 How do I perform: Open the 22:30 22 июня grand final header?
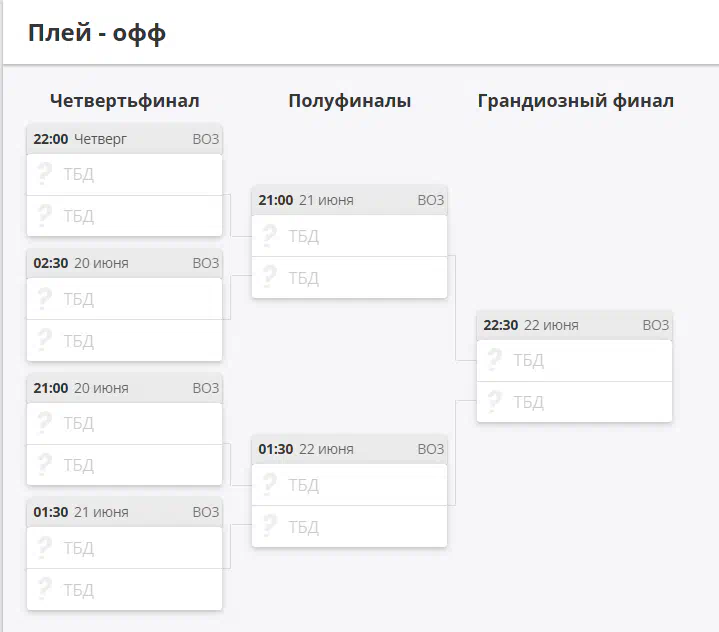pos(575,325)
